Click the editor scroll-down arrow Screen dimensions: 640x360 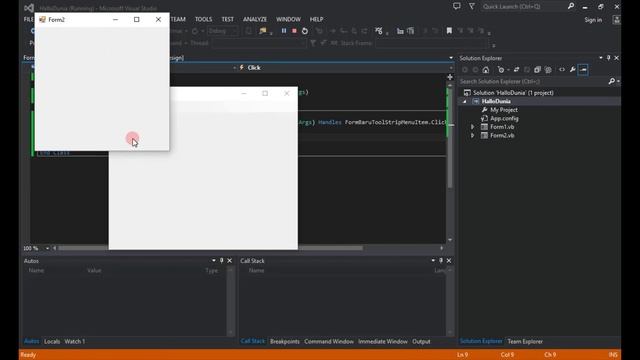point(450,240)
